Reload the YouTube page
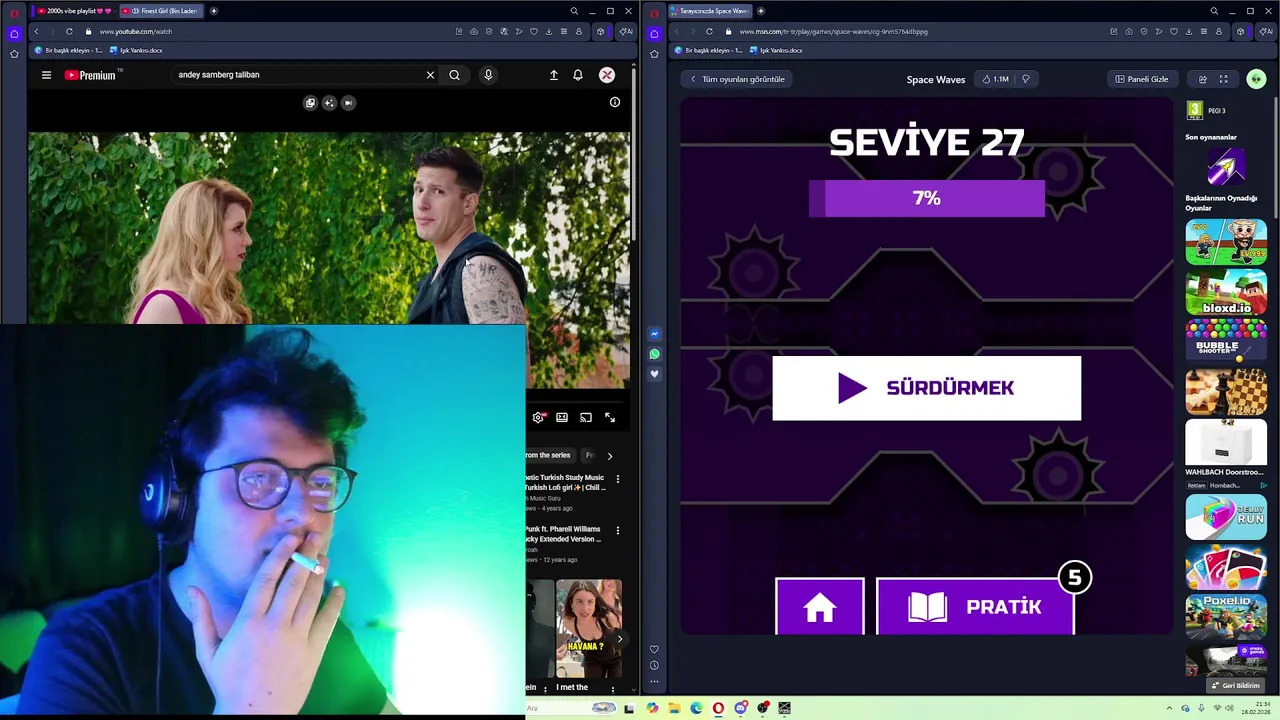This screenshot has height=720, width=1280. click(x=69, y=31)
